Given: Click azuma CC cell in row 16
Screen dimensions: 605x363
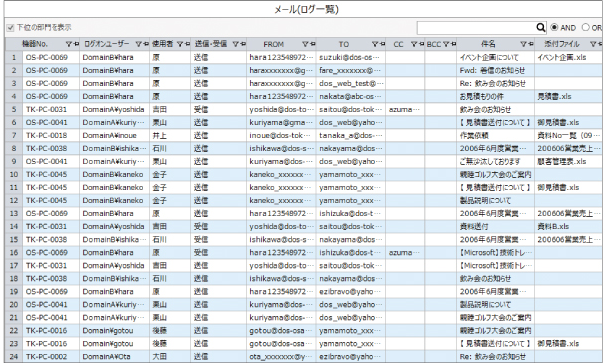Looking at the screenshot, I should pos(404,253).
